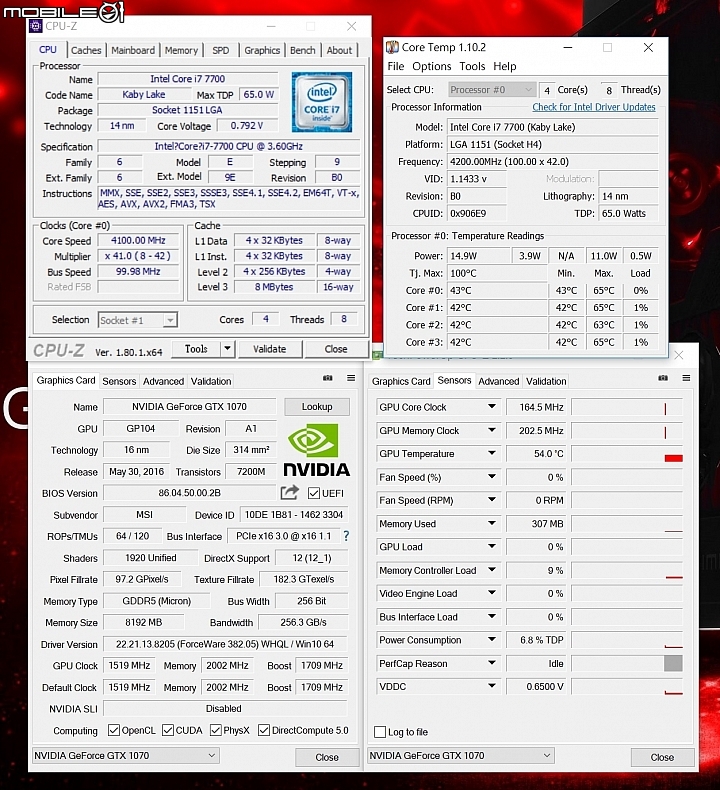720x790 pixels.
Task: Switch to the Mainboard tab in CPU-Z
Action: point(133,50)
